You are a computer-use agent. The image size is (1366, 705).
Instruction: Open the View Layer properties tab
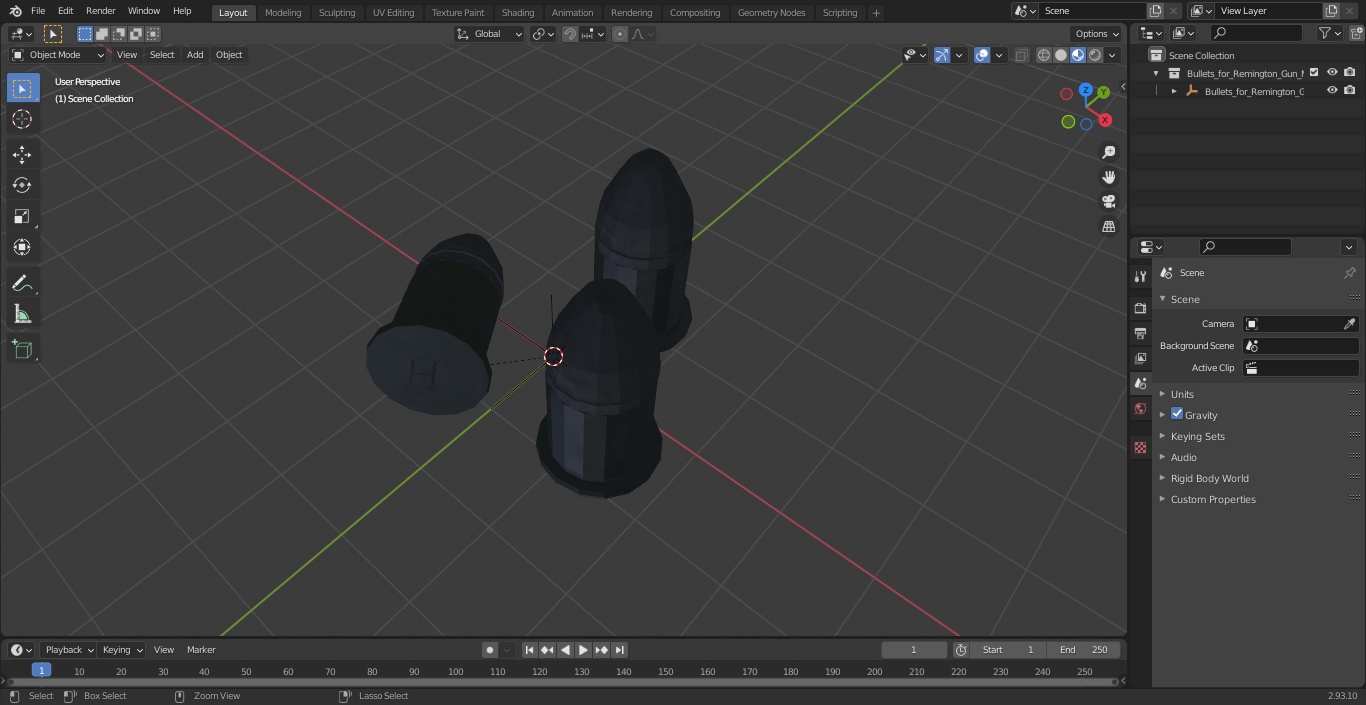(x=1140, y=358)
